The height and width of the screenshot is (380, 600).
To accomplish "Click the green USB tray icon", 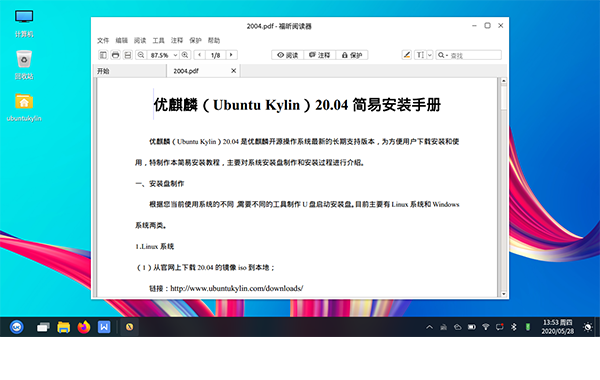I will point(528,327).
